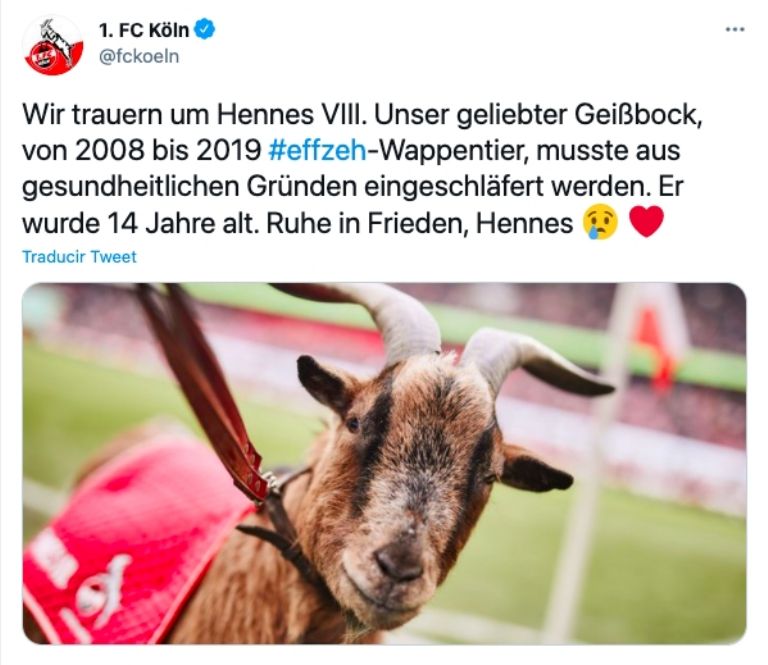
Task: Click the blue verified badge icon
Action: point(205,29)
